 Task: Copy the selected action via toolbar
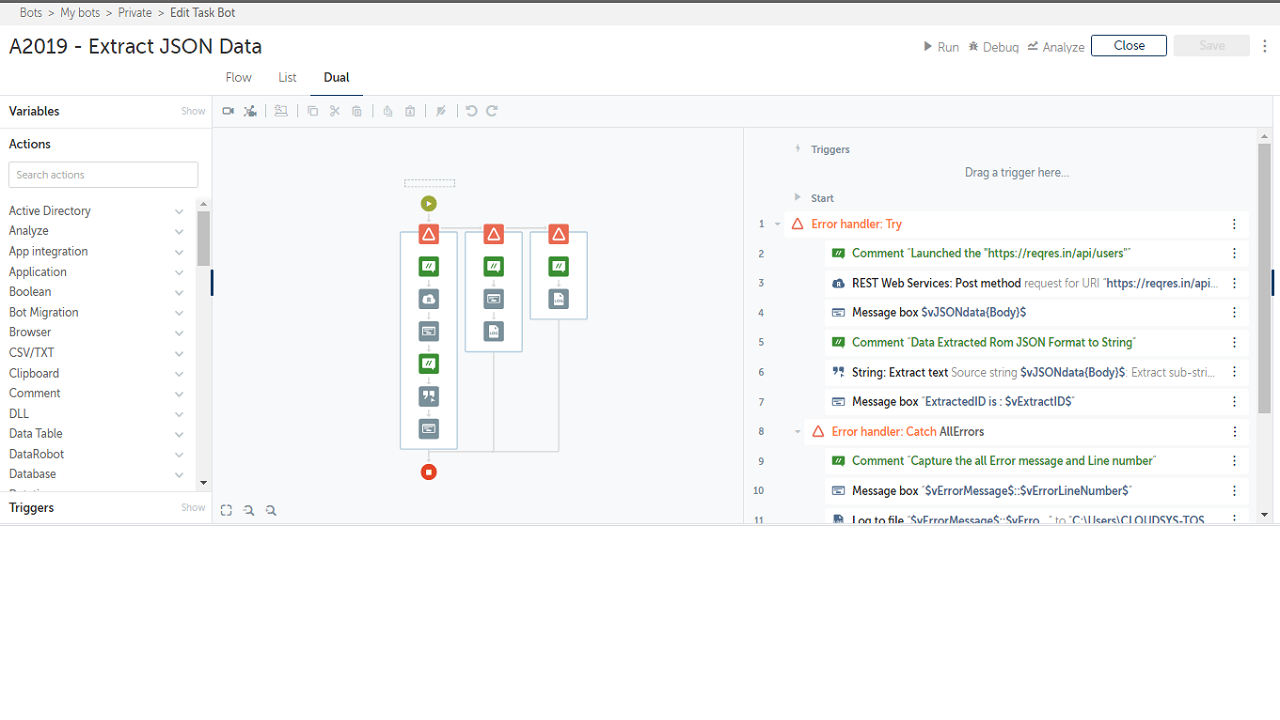(313, 111)
